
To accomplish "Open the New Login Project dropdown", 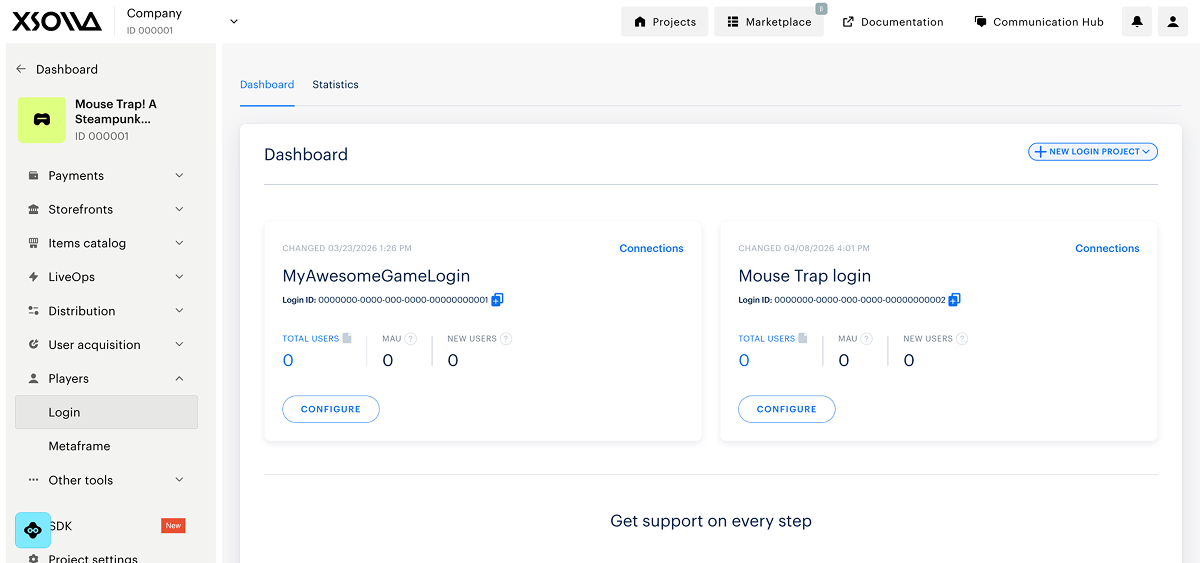I will click(1092, 152).
